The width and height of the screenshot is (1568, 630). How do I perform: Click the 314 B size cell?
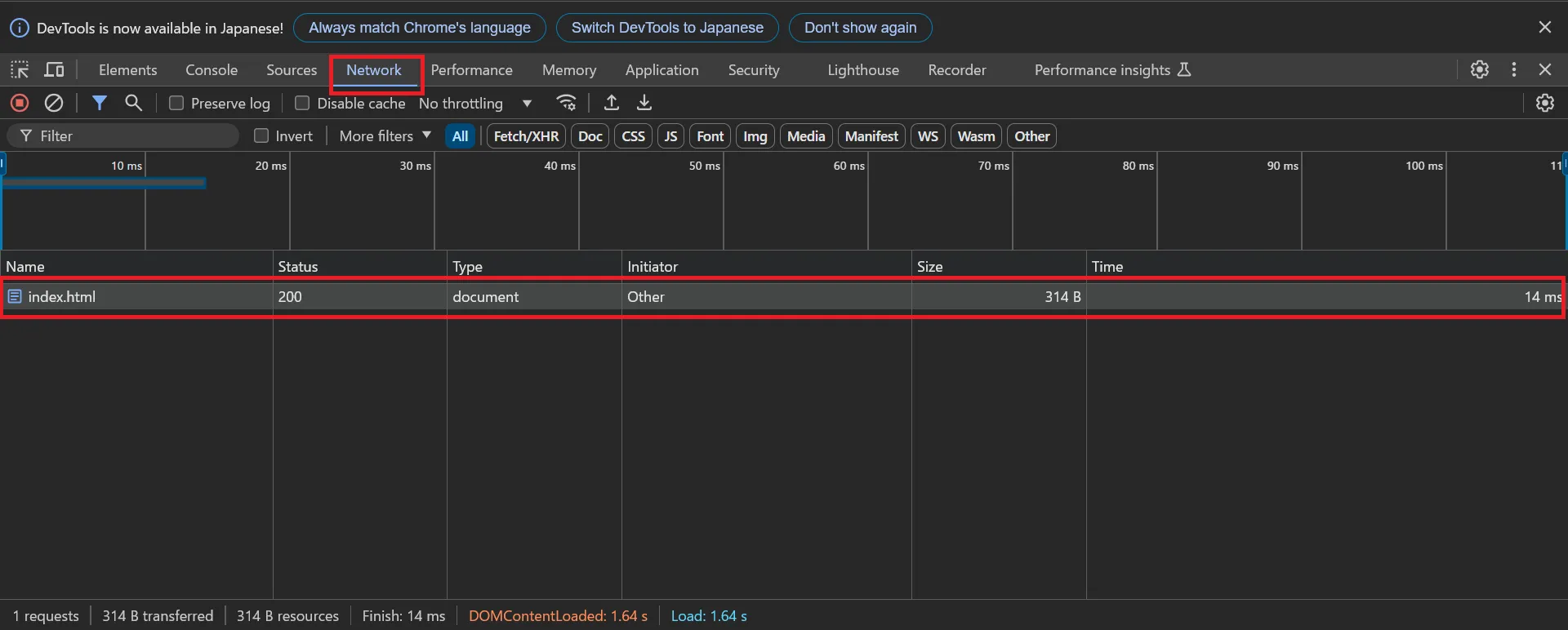tap(1000, 297)
